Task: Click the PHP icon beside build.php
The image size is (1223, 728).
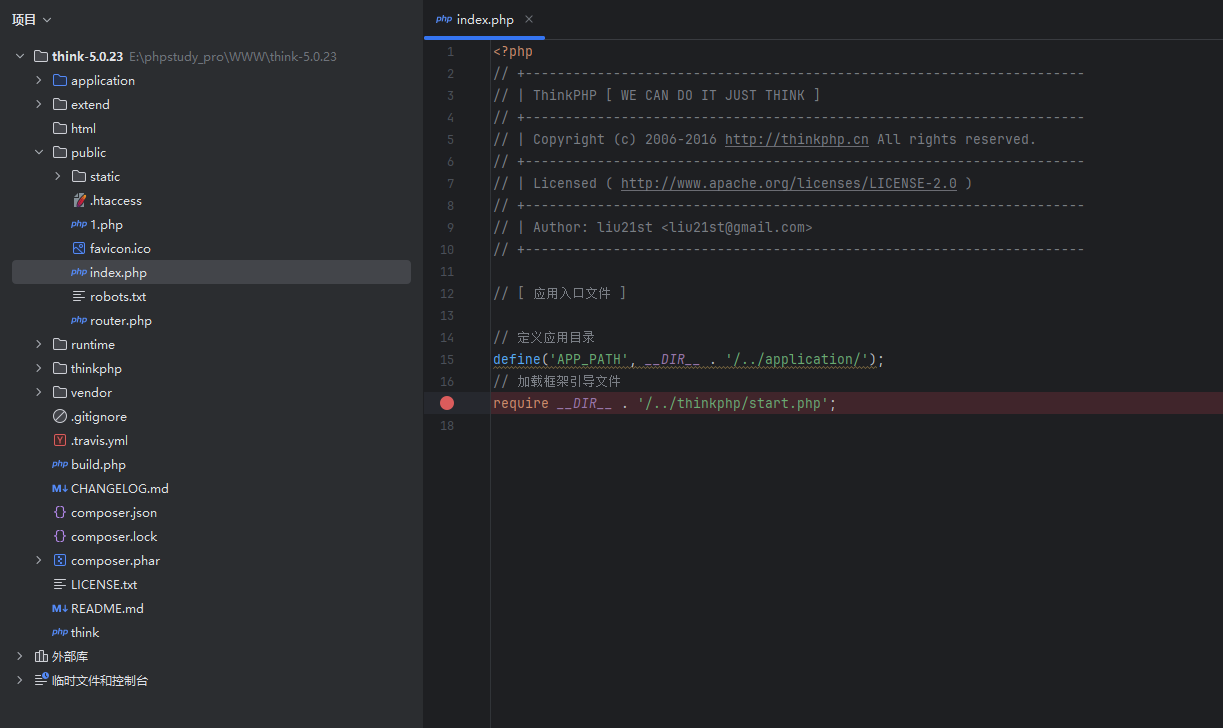Action: [x=60, y=465]
